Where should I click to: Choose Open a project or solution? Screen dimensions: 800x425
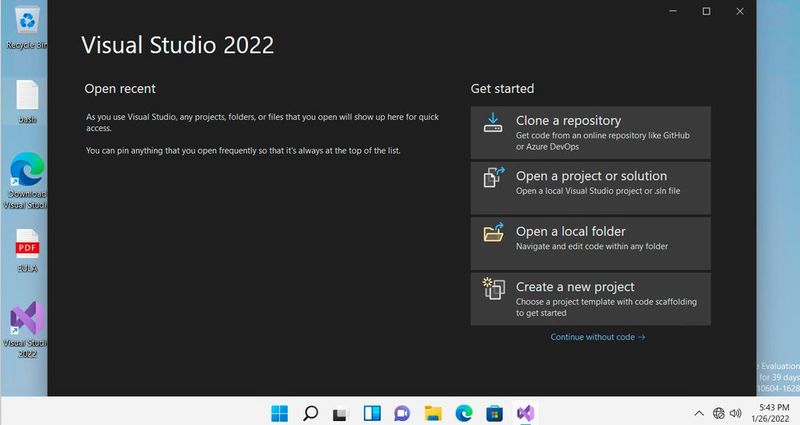pyautogui.click(x=590, y=188)
